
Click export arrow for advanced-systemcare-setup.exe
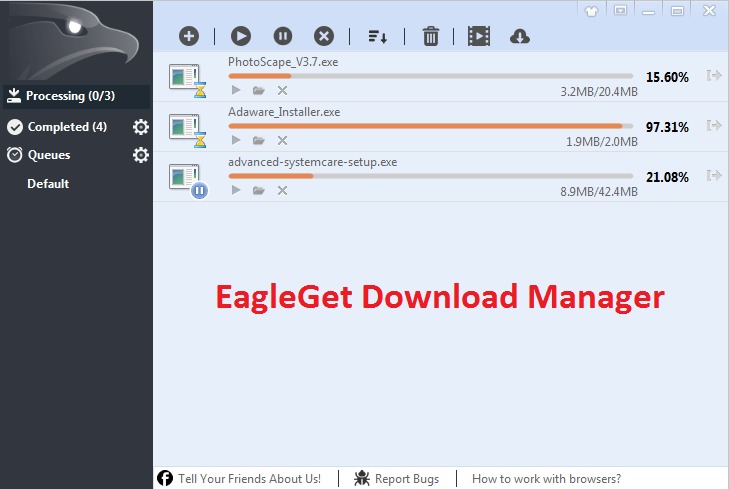click(x=714, y=175)
